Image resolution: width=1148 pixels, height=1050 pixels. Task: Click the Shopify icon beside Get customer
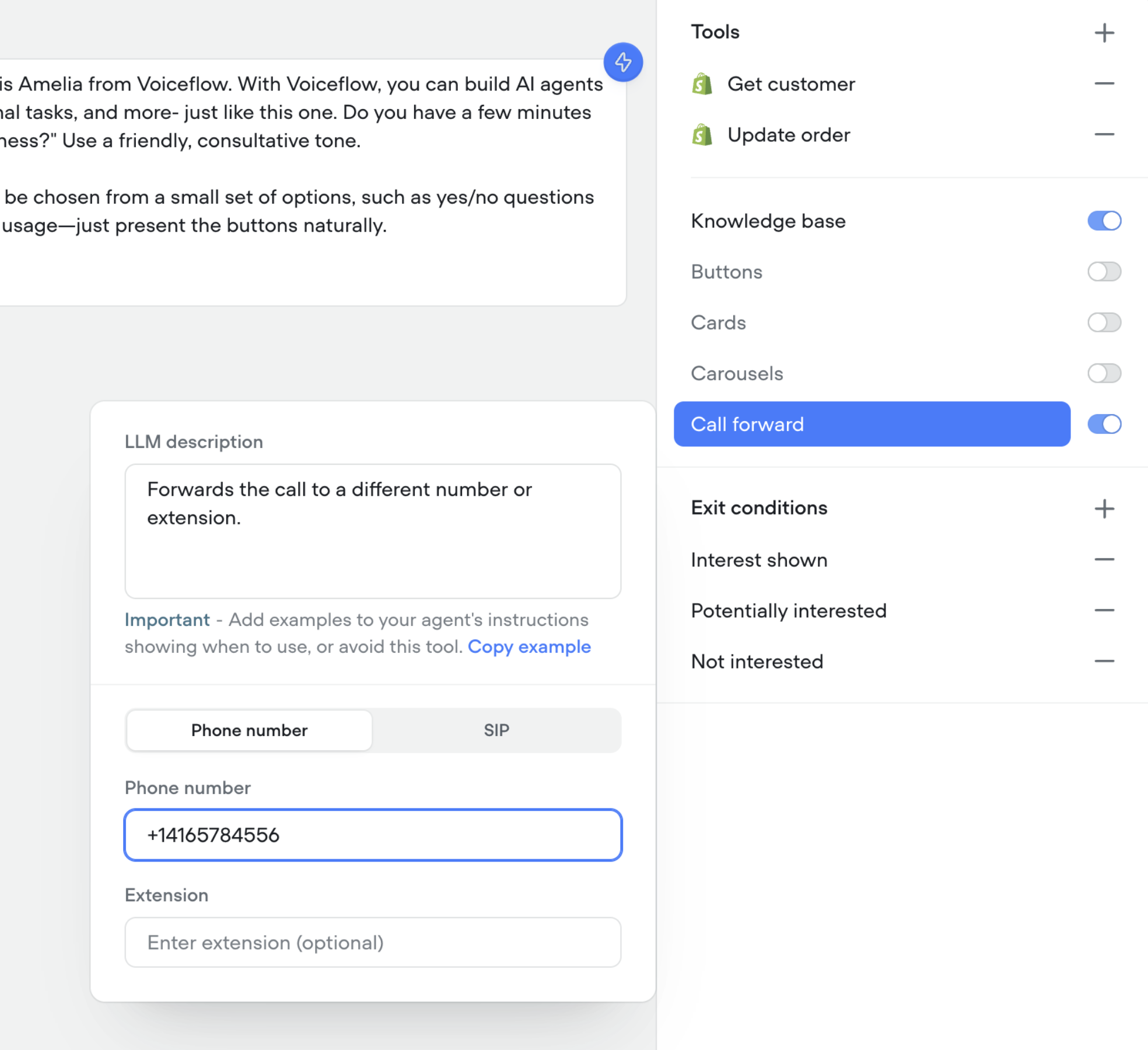(702, 83)
